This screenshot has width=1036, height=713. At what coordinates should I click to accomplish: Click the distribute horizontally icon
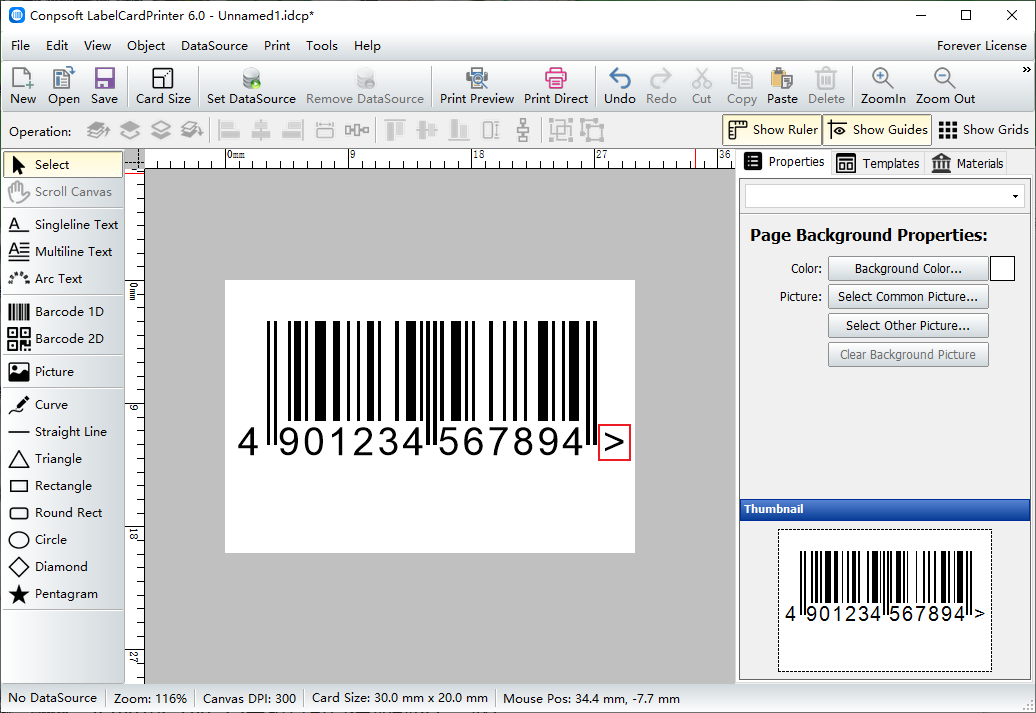point(357,130)
